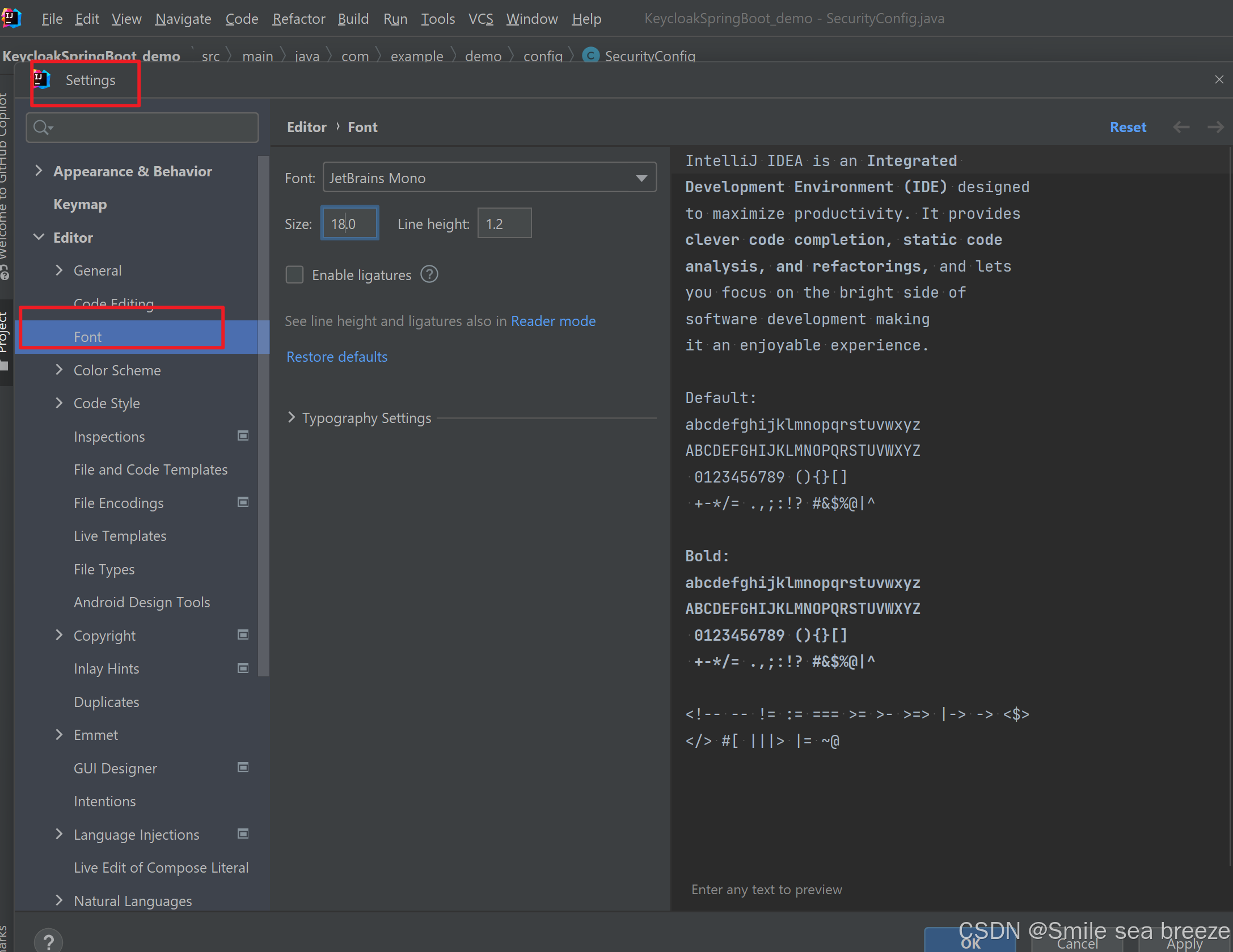
Task: Click the File Encodings project-level icon
Action: tap(243, 502)
